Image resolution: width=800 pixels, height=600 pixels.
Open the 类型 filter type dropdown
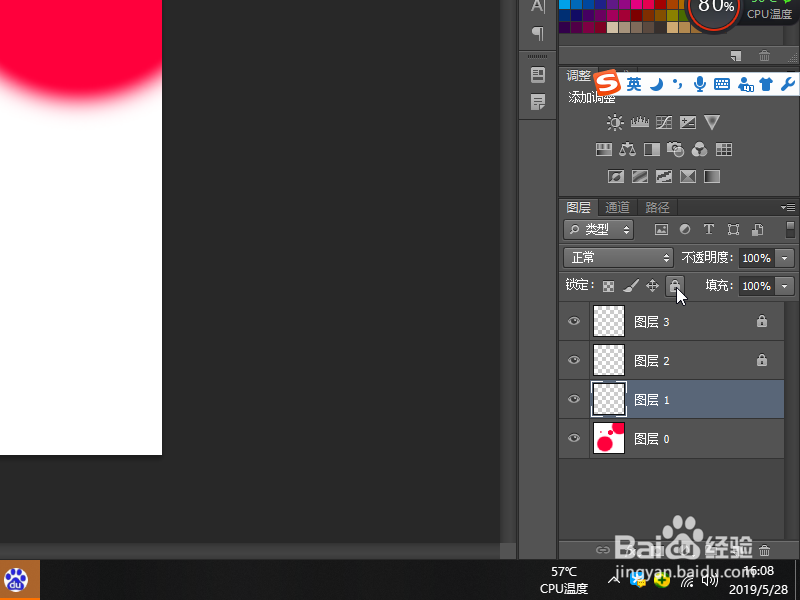pos(598,230)
